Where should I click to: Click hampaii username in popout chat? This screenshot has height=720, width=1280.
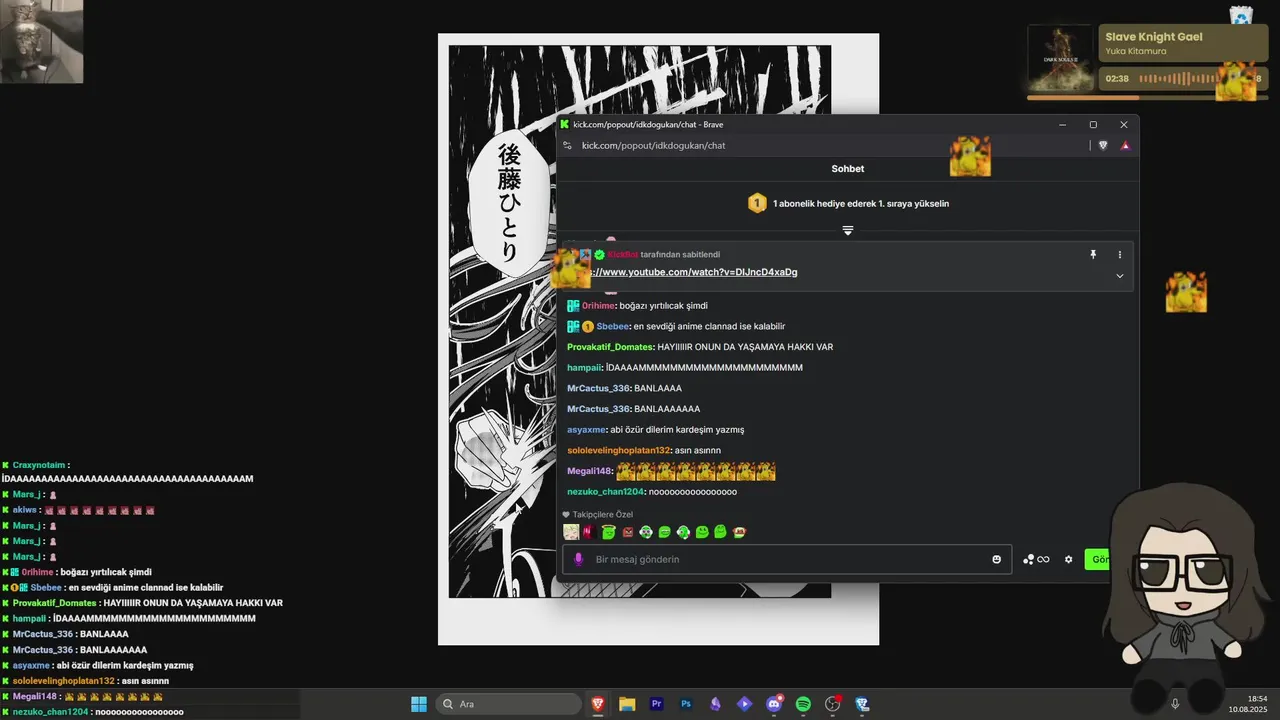tap(584, 368)
